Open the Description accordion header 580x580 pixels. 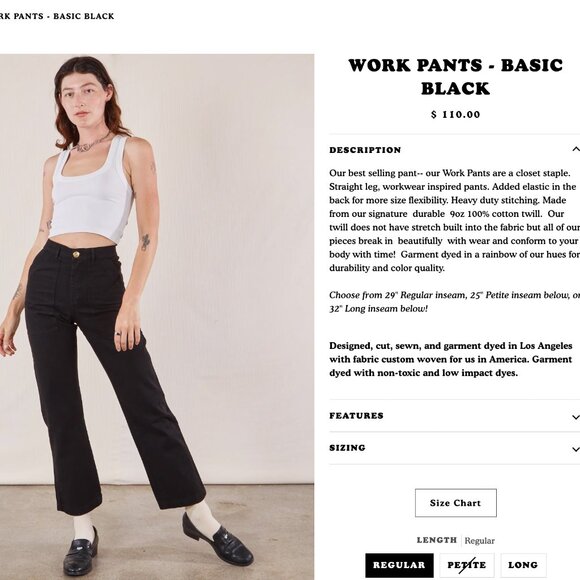coord(455,150)
